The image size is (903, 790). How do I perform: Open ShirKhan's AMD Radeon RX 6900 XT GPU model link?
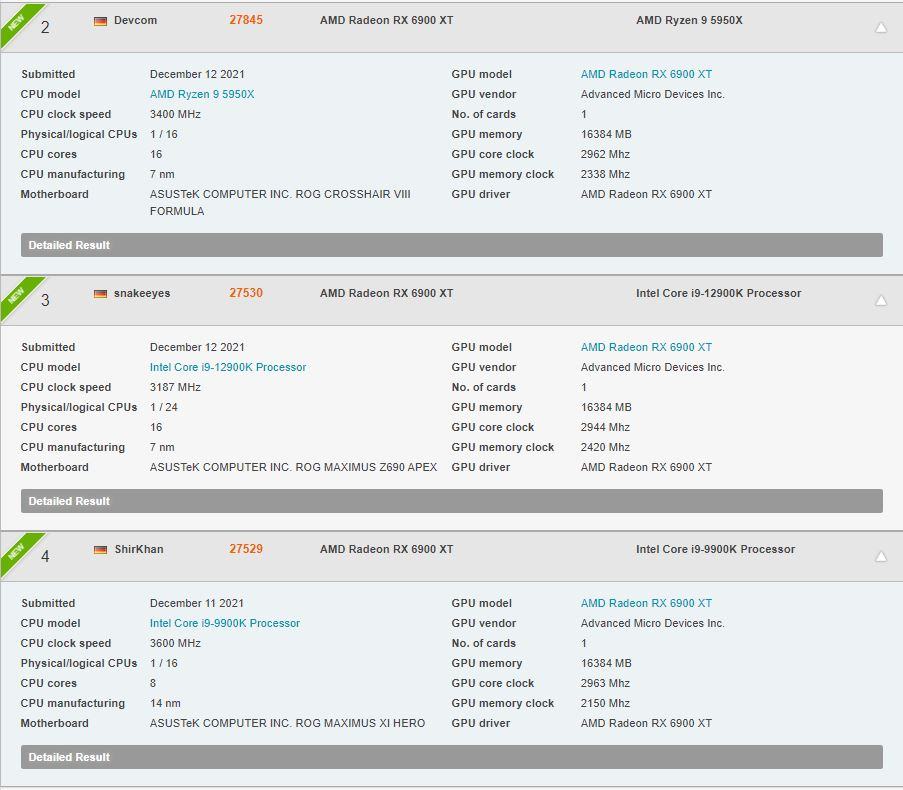click(x=646, y=603)
